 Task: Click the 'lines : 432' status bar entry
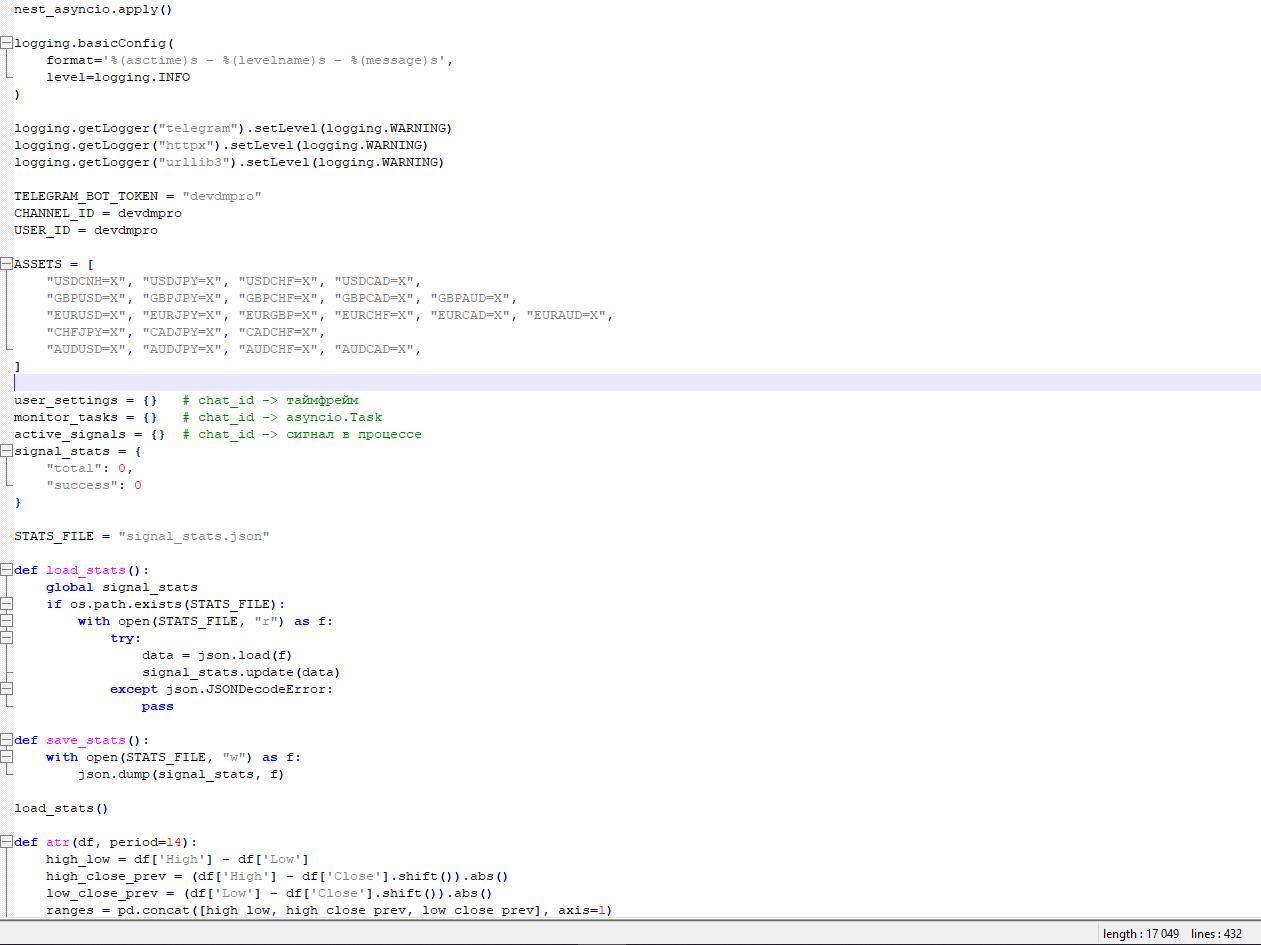(x=1217, y=934)
